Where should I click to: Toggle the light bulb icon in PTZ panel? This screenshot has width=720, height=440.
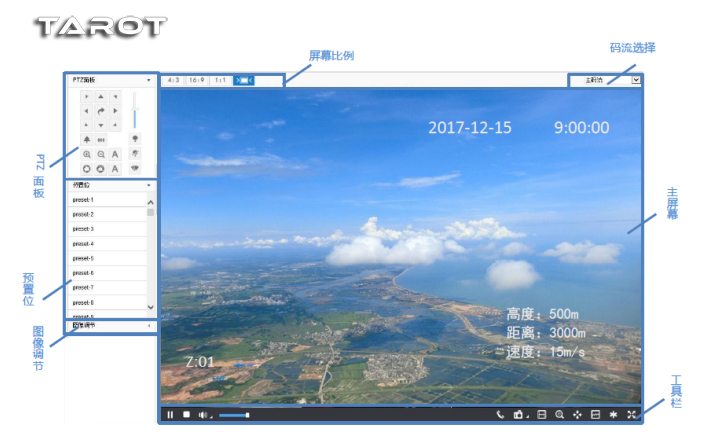coord(135,139)
